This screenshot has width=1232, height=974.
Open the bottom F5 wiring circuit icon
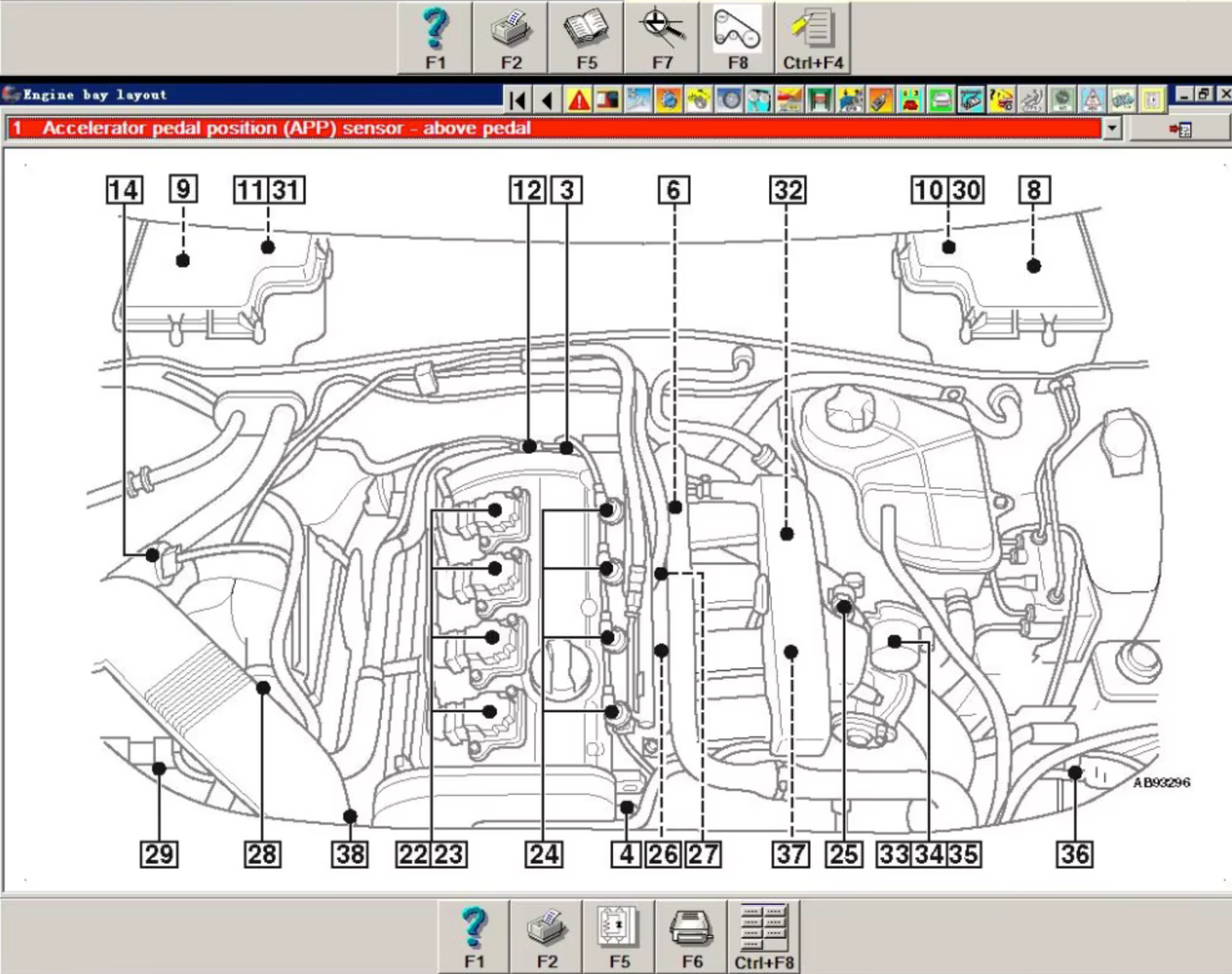click(619, 936)
